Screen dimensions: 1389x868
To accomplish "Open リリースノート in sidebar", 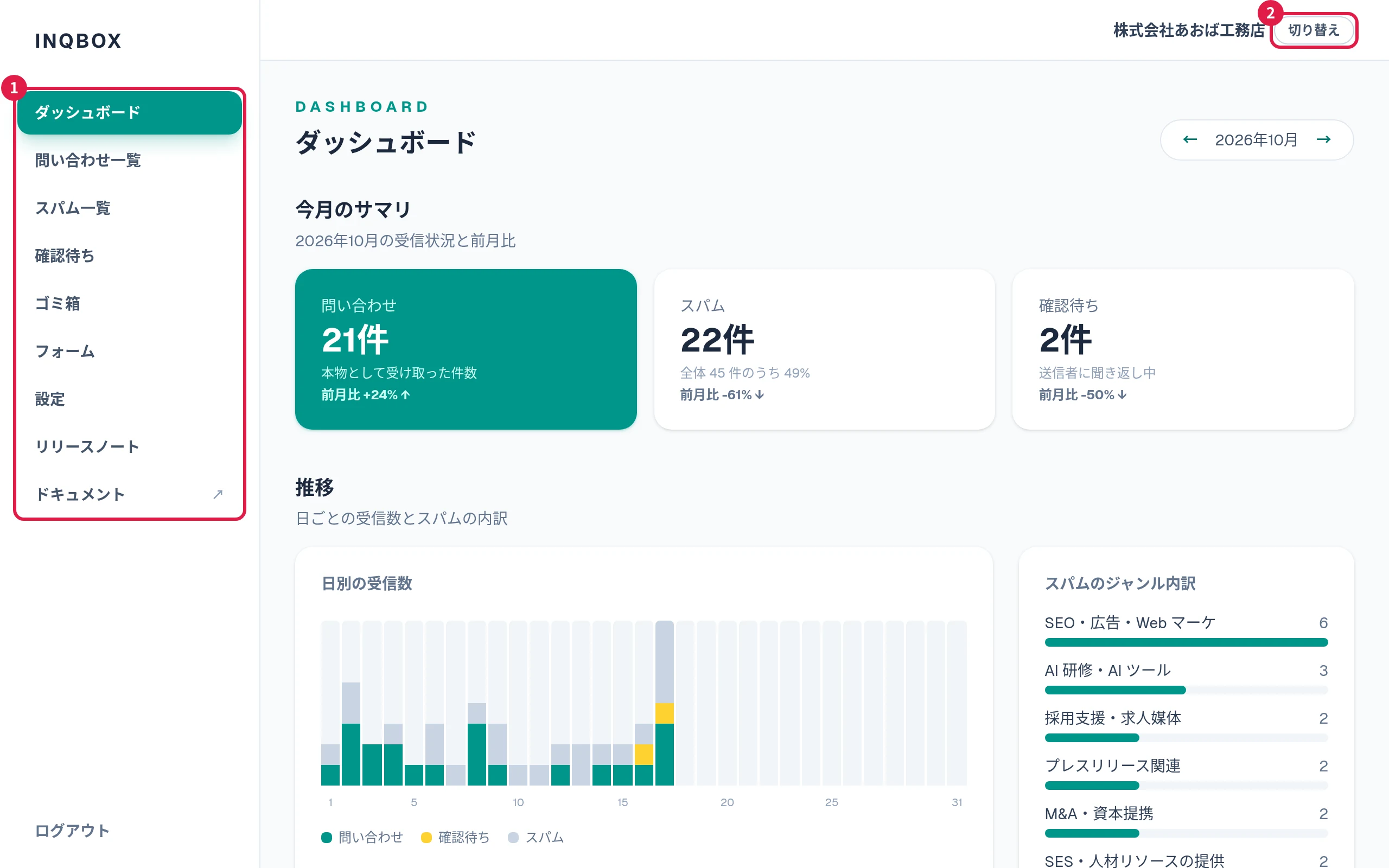I will click(x=129, y=446).
